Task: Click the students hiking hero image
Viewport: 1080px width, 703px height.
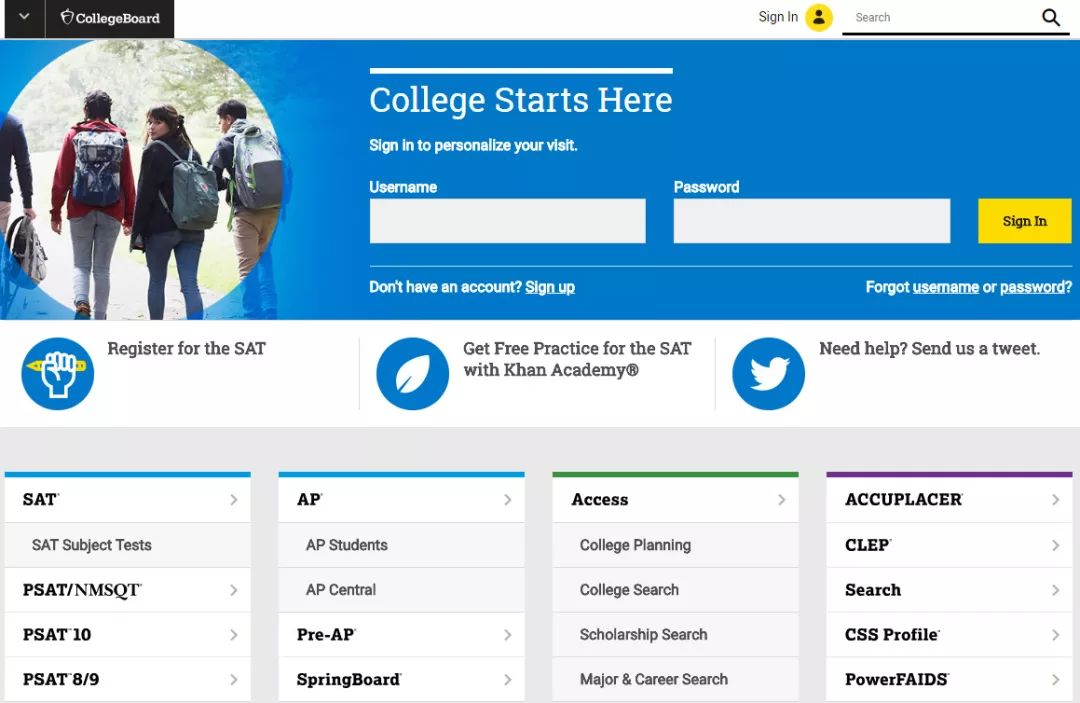Action: pyautogui.click(x=141, y=179)
